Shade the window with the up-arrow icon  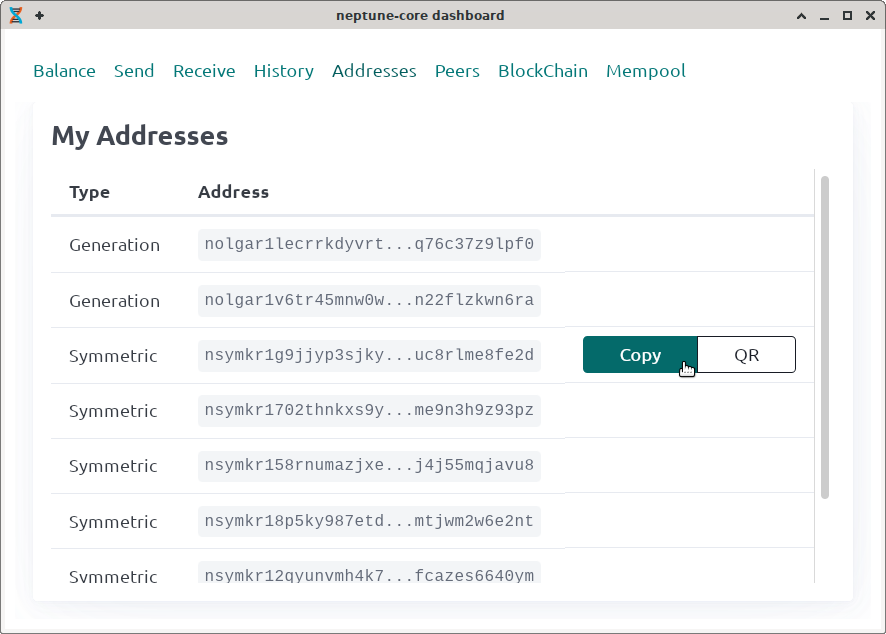pos(802,16)
